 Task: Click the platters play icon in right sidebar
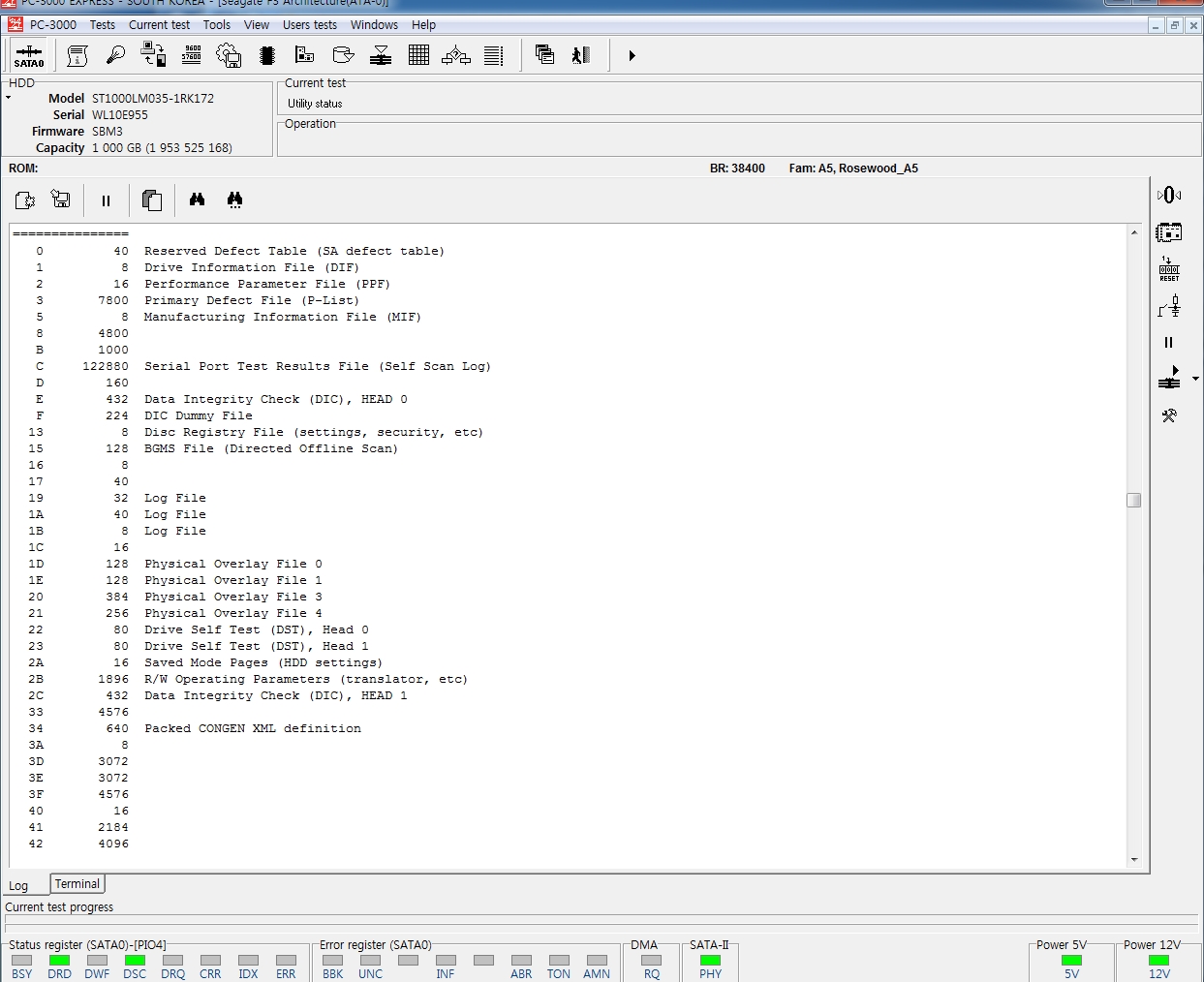(1169, 379)
